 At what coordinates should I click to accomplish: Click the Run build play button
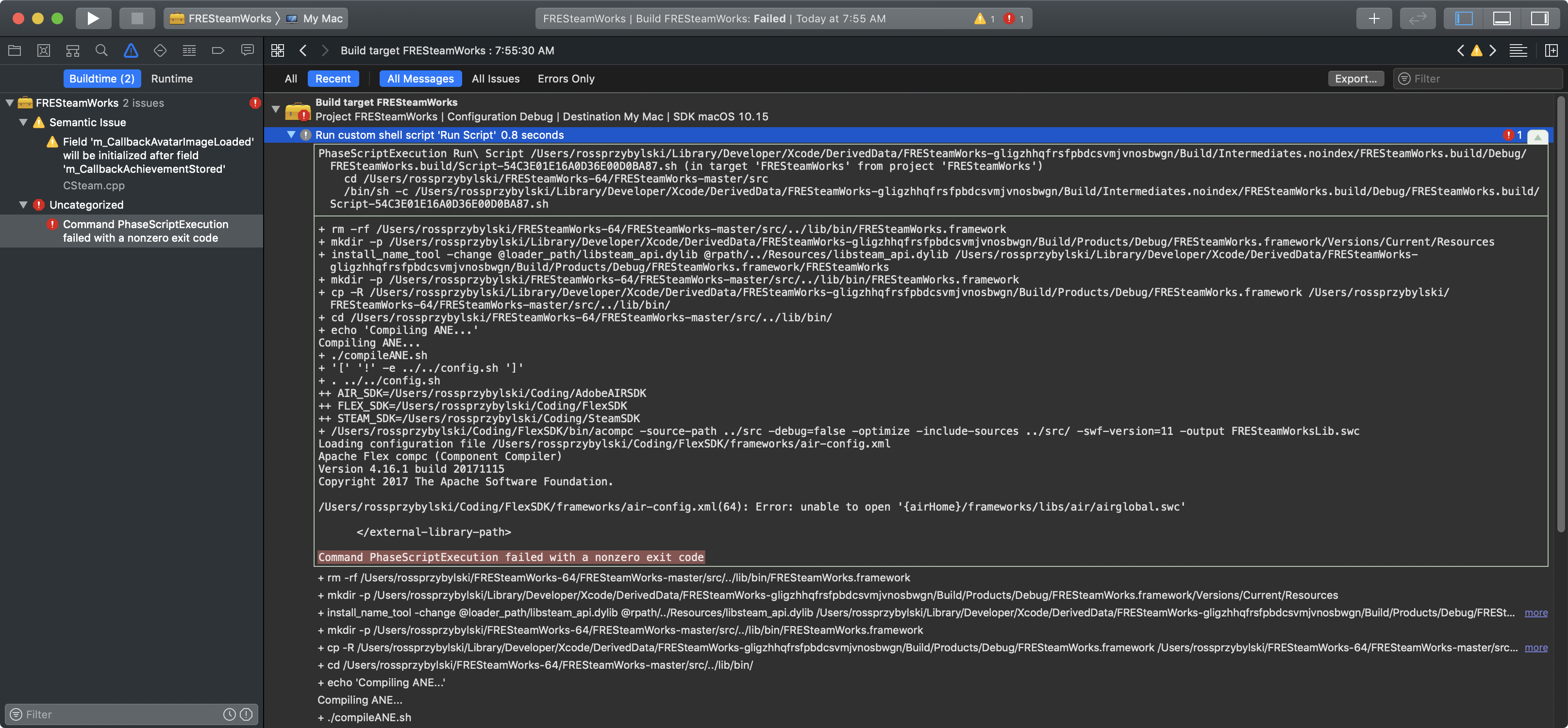pos(93,18)
